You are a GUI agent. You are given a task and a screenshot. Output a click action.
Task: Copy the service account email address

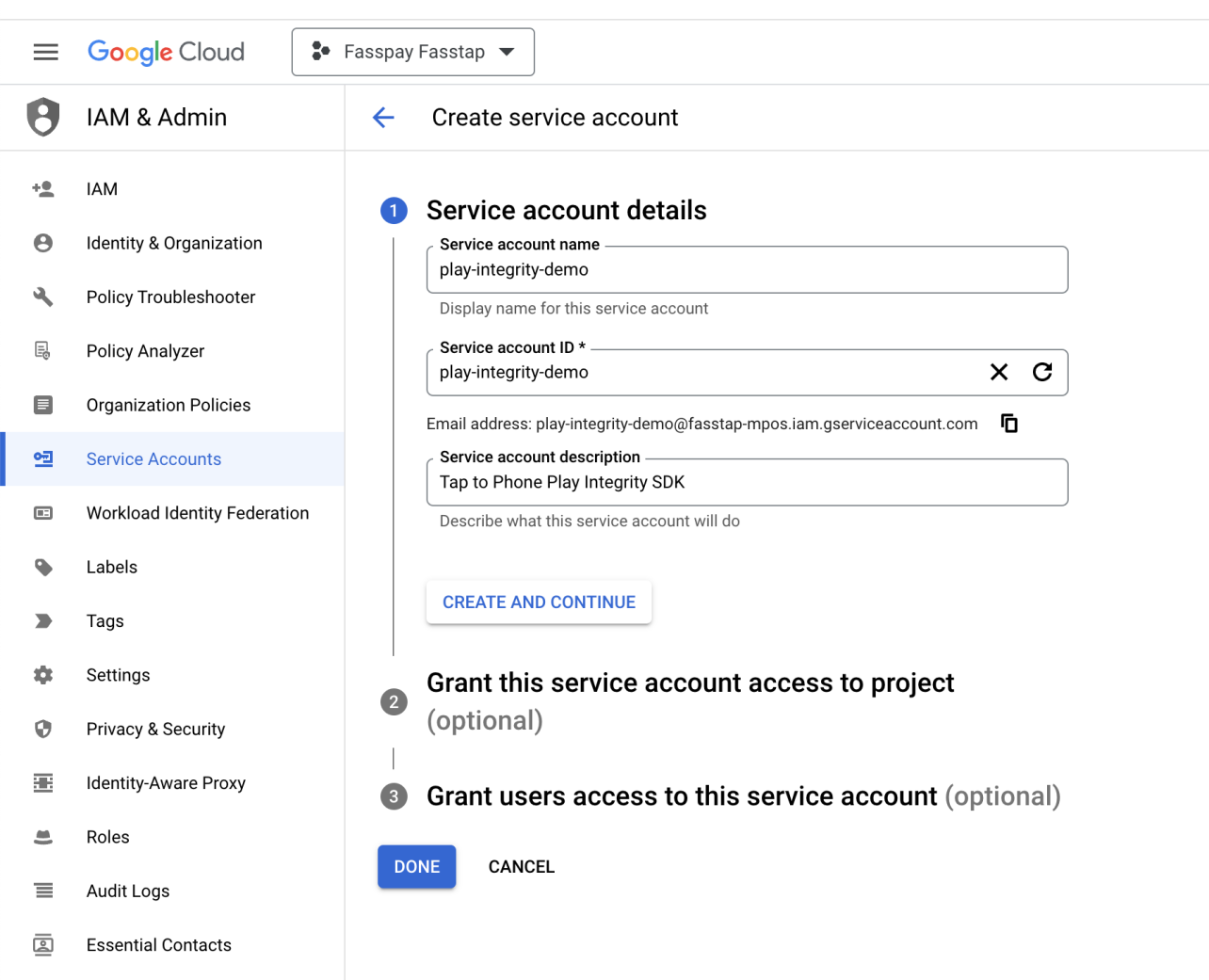[x=1009, y=424]
